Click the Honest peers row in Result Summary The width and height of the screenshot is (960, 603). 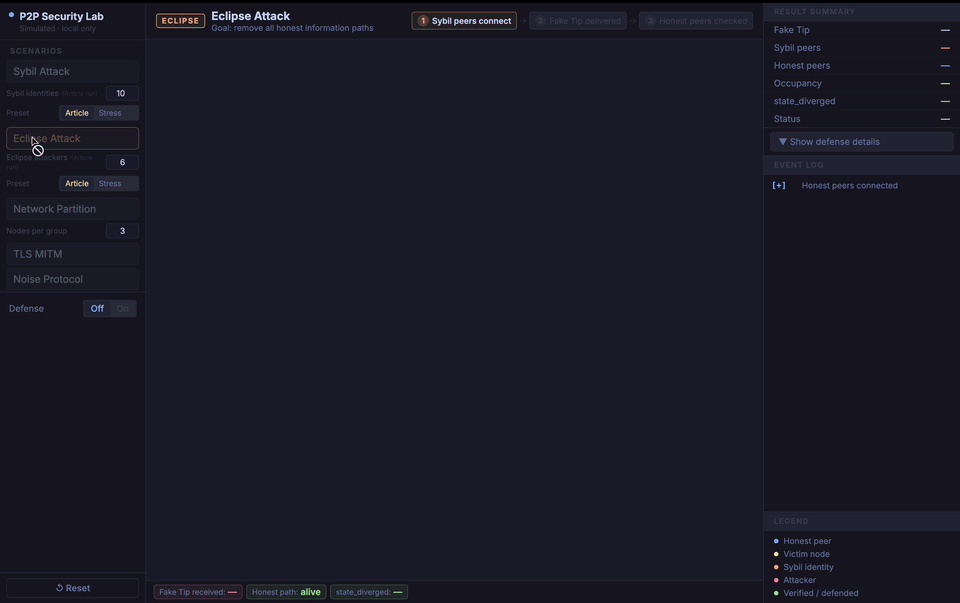pos(861,66)
